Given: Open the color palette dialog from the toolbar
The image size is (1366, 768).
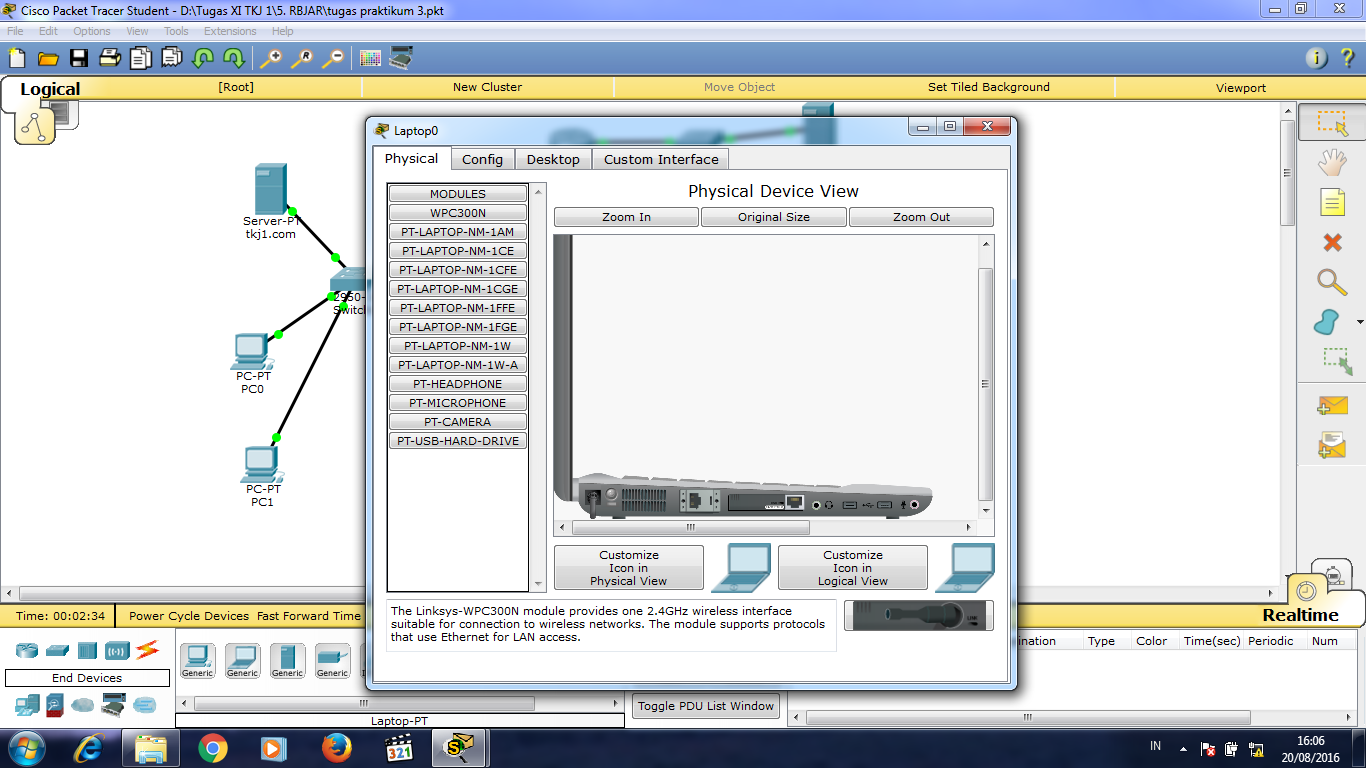Looking at the screenshot, I should 371,58.
